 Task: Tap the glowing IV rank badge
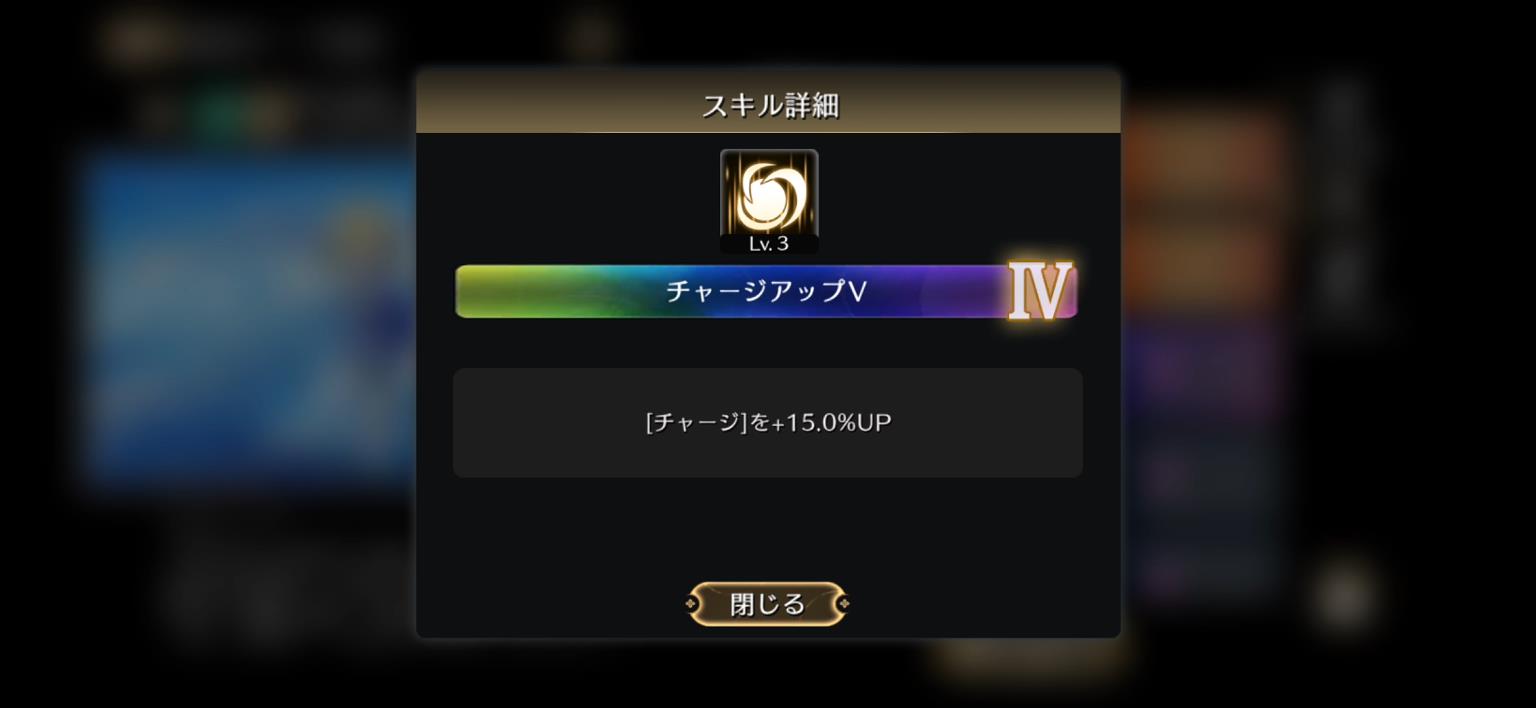(x=1040, y=291)
